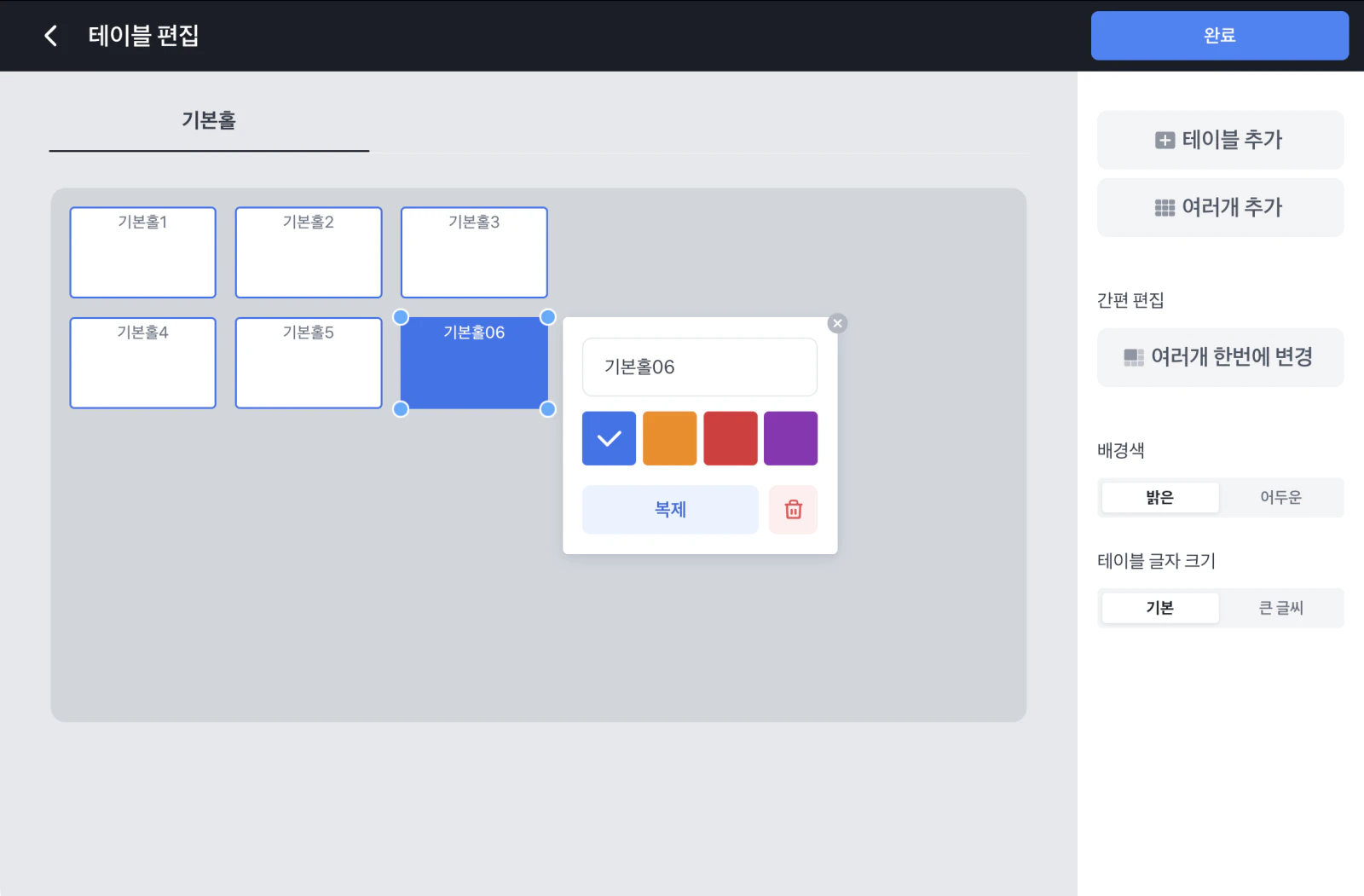Open the 기본홀 tab

pyautogui.click(x=209, y=121)
